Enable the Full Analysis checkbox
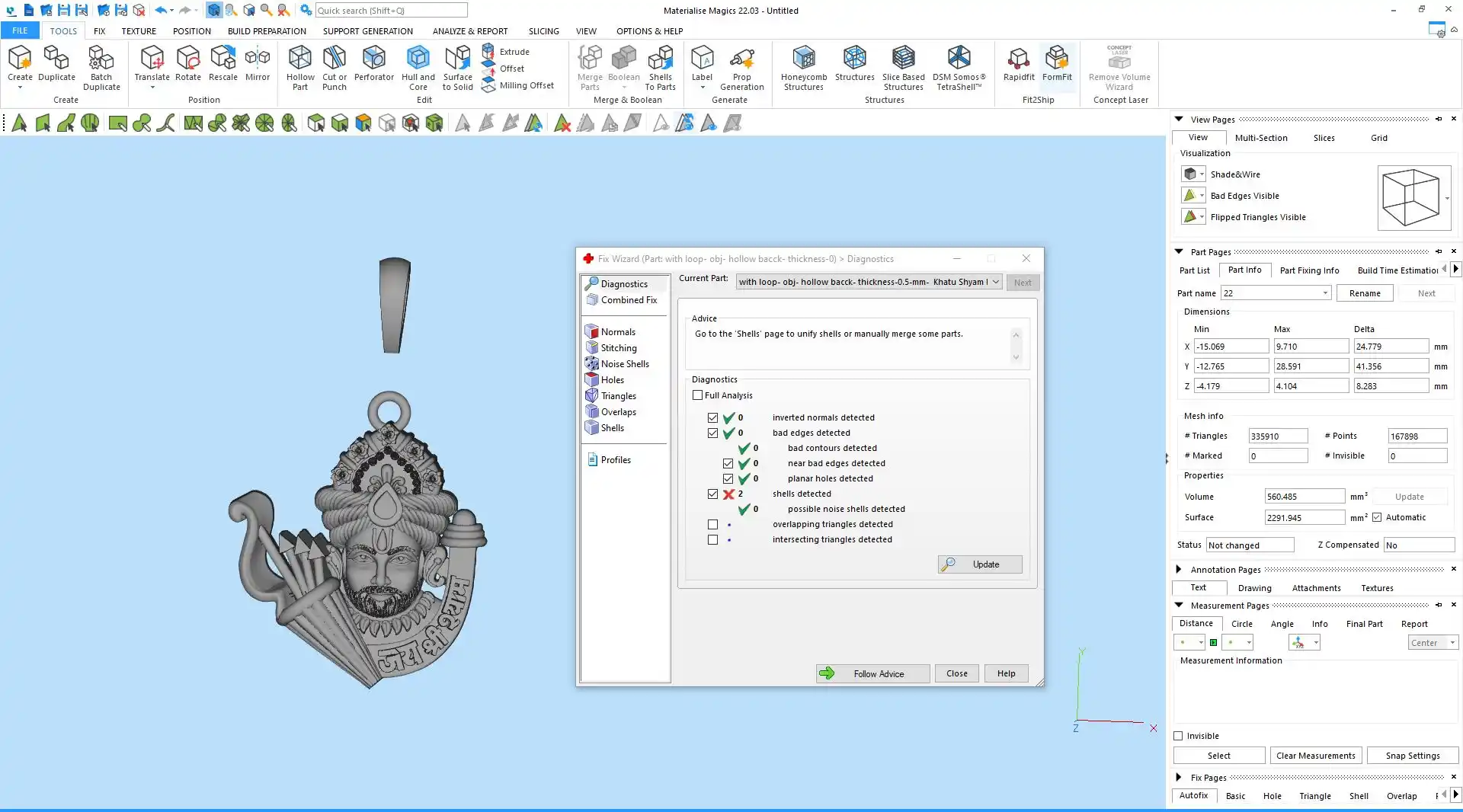 697,395
